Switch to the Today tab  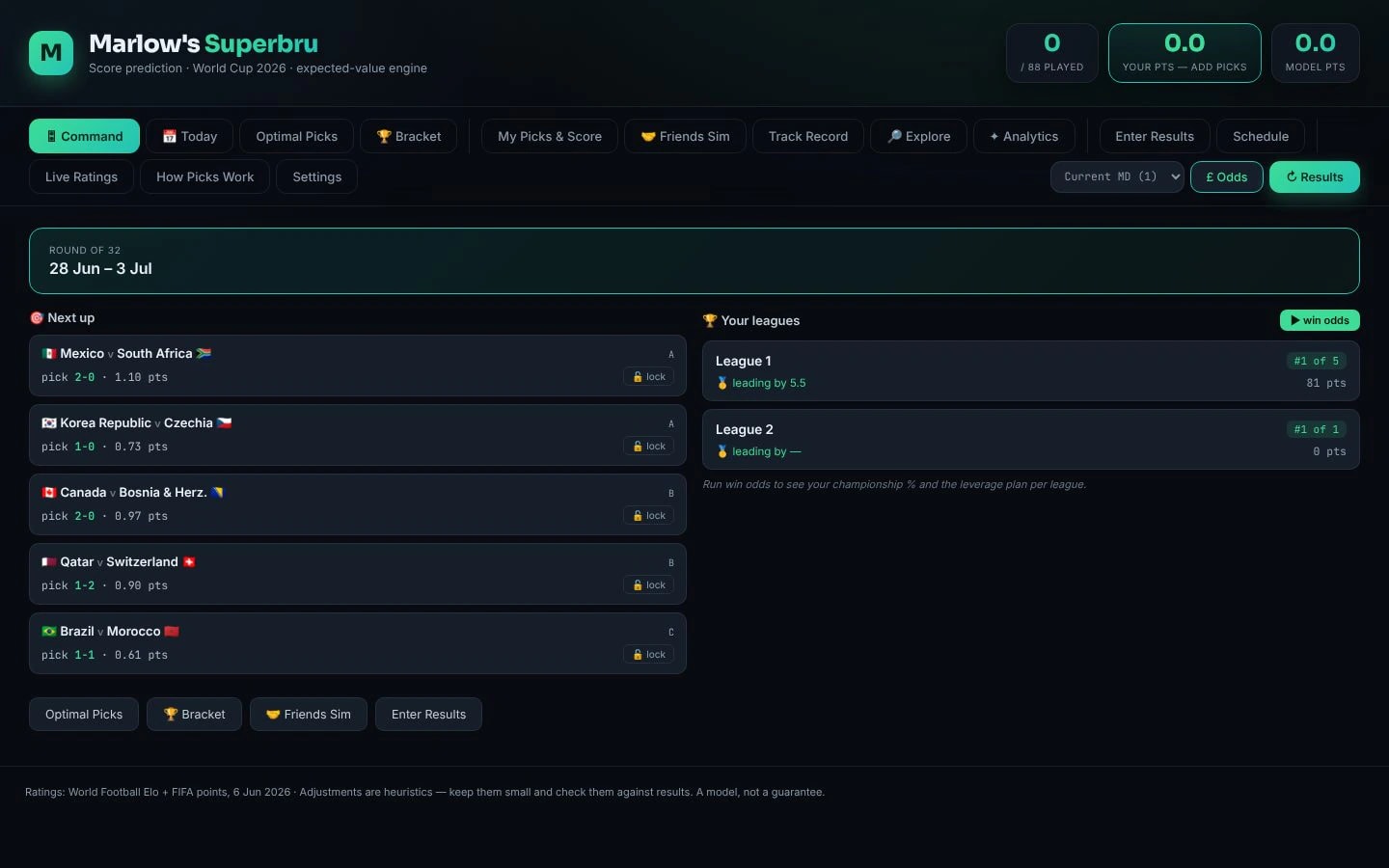point(190,136)
